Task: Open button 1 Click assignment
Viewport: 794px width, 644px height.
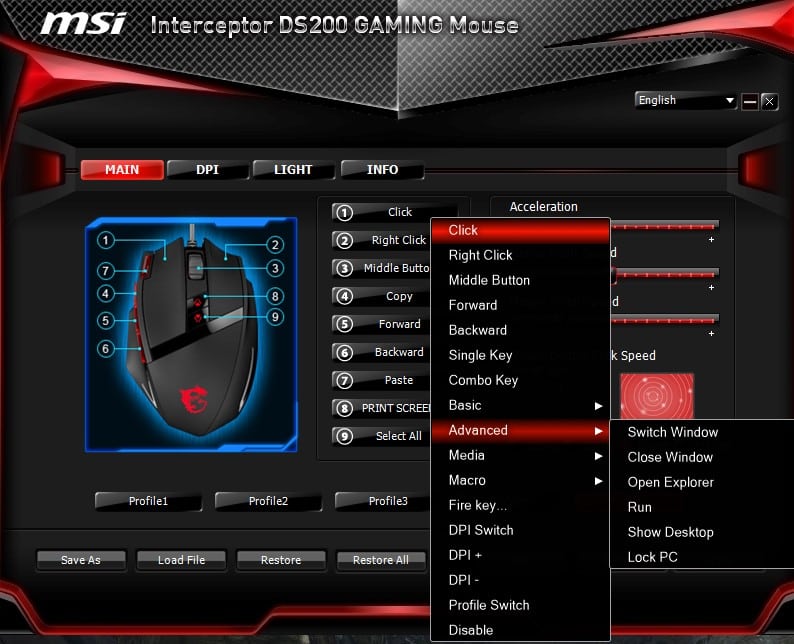Action: [x=395, y=213]
